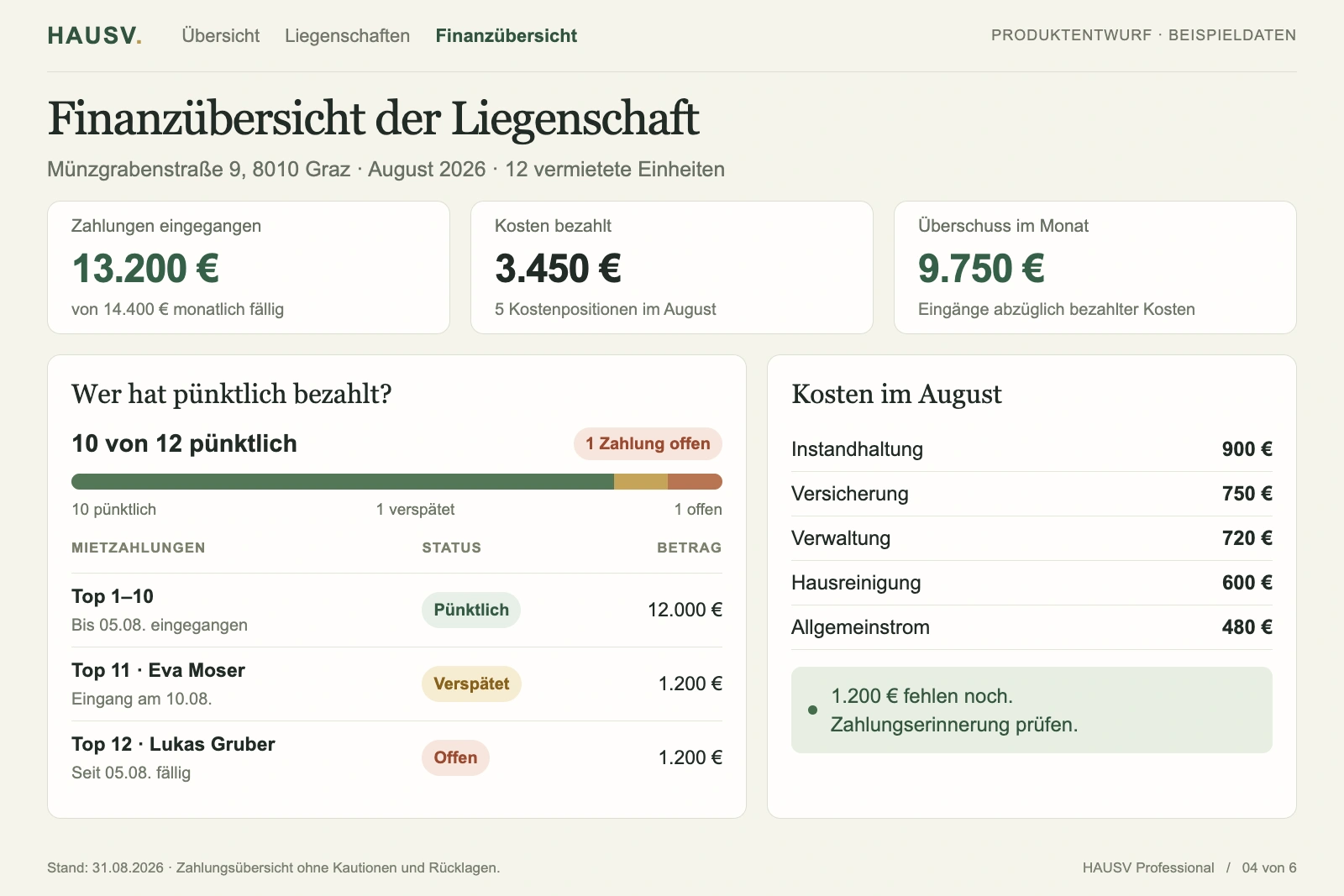Image resolution: width=1344 pixels, height=896 pixels.
Task: Click the red offen segment of progress bar
Action: click(695, 481)
